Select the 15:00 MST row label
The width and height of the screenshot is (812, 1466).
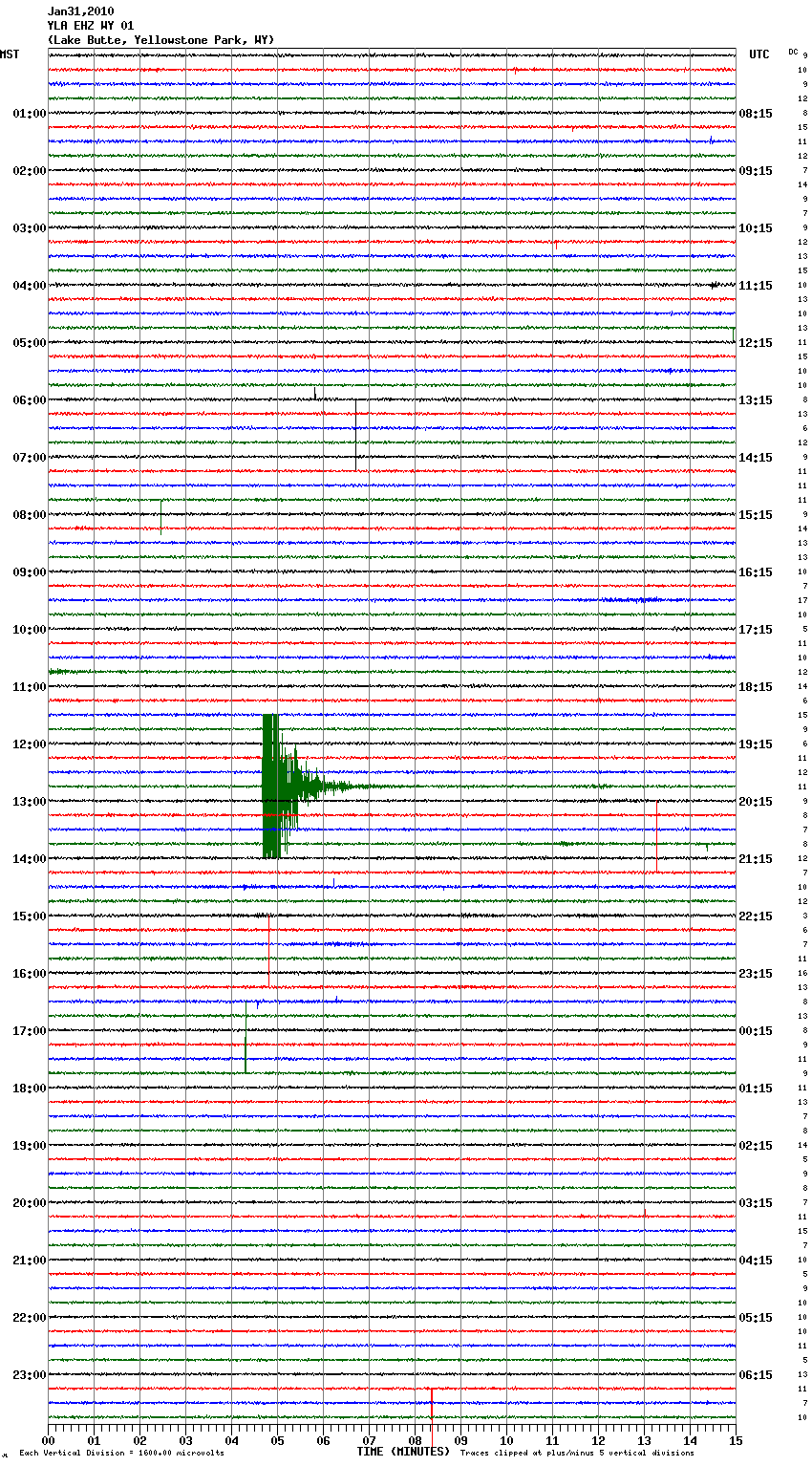(30, 916)
